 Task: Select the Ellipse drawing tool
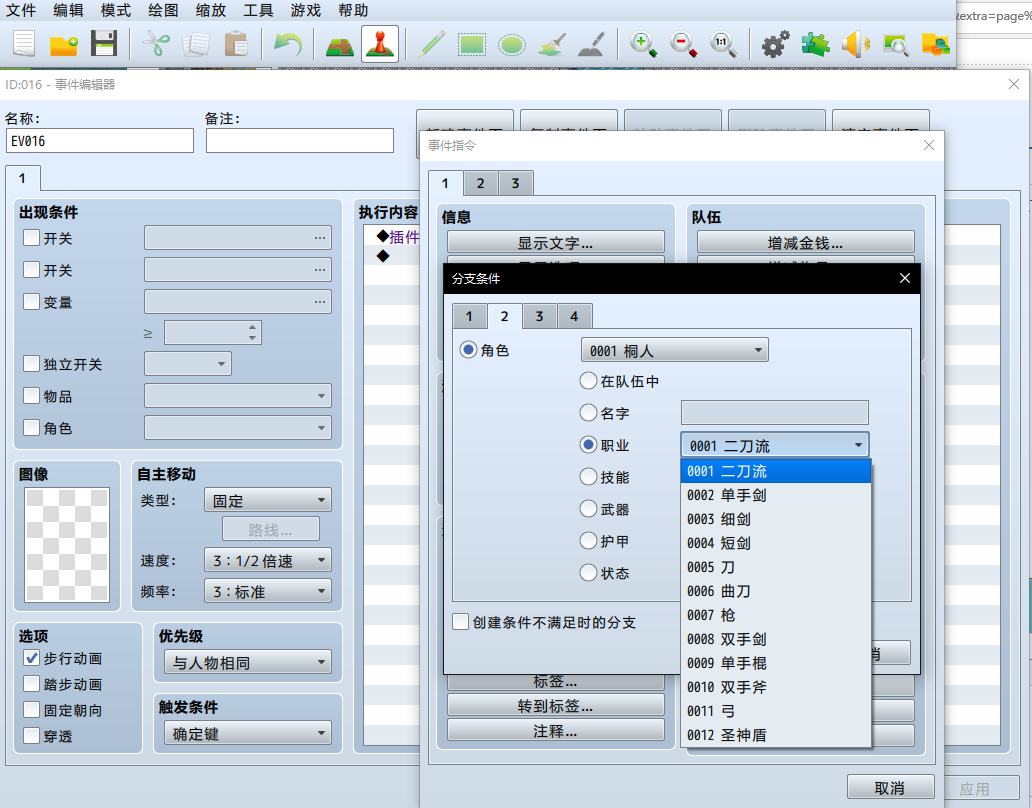511,44
